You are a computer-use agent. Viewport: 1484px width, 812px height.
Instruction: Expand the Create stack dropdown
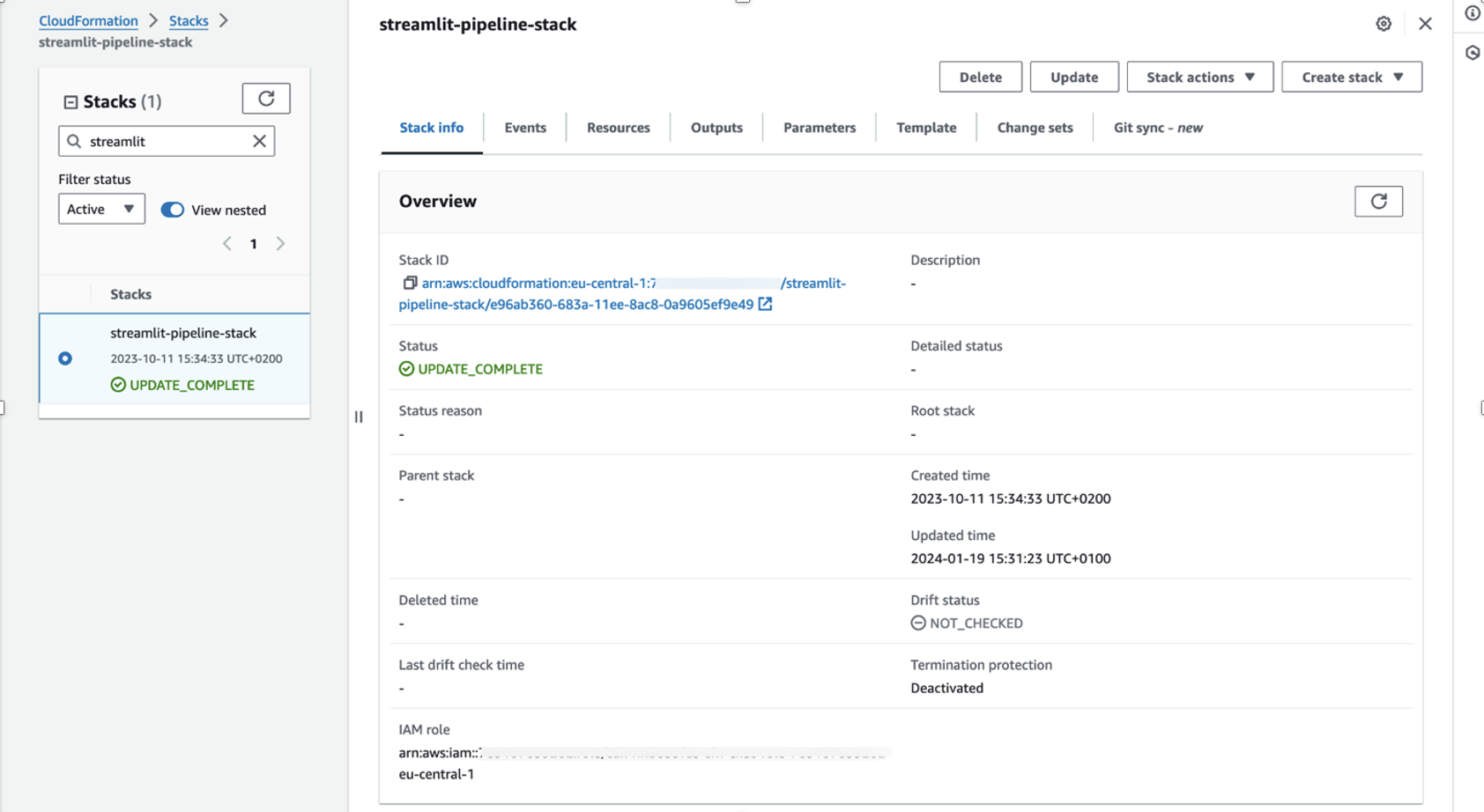1352,77
